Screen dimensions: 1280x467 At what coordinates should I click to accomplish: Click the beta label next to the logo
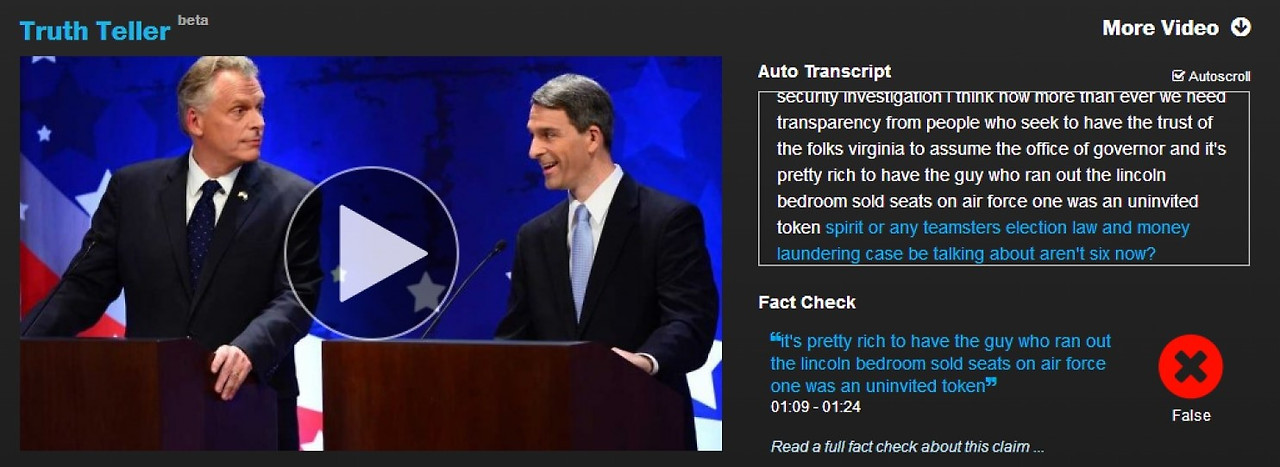coord(193,19)
